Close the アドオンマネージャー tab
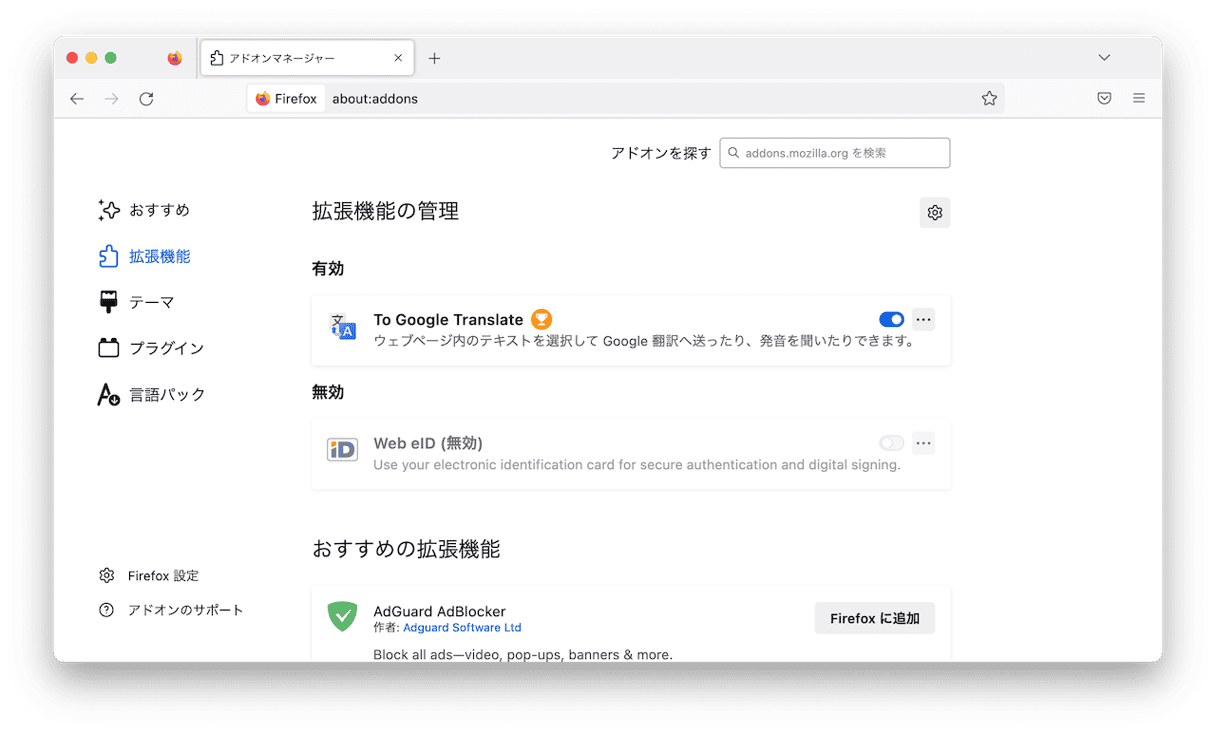 [x=398, y=58]
